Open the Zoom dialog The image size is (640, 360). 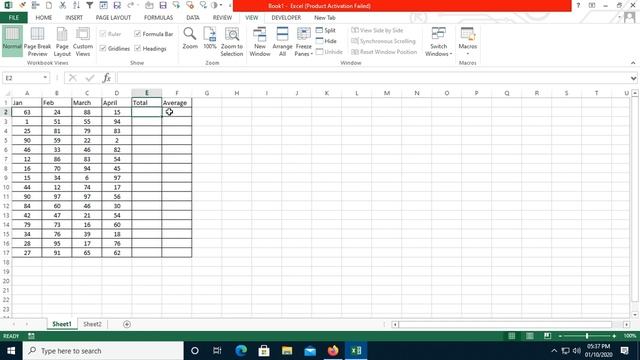[x=190, y=38]
